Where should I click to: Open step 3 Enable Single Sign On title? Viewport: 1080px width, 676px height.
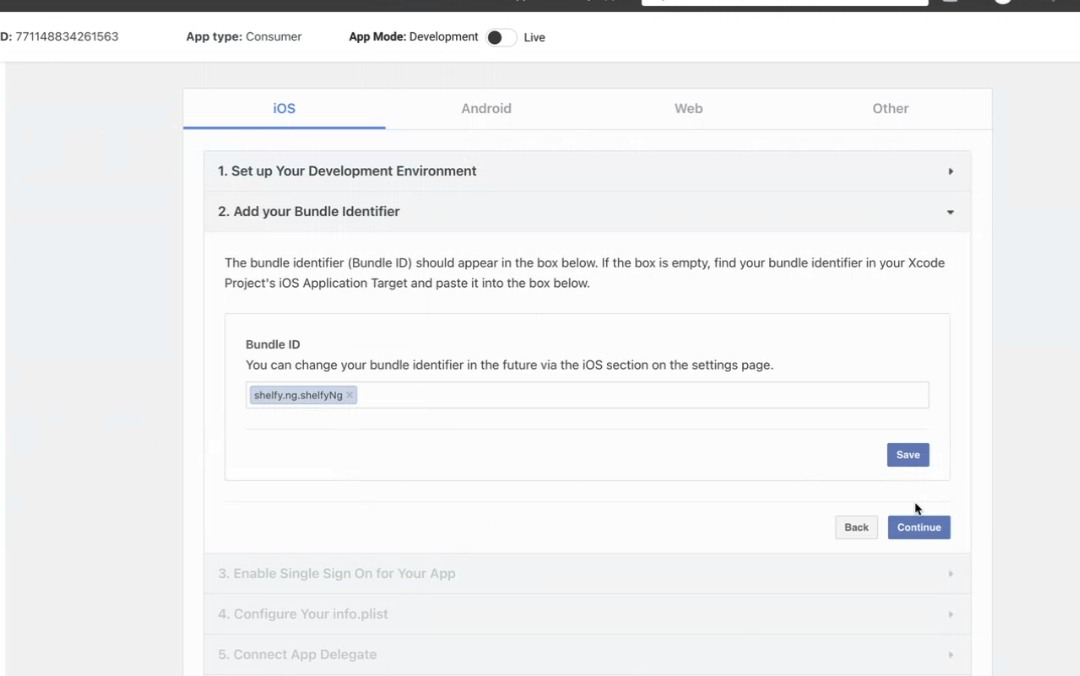336,574
